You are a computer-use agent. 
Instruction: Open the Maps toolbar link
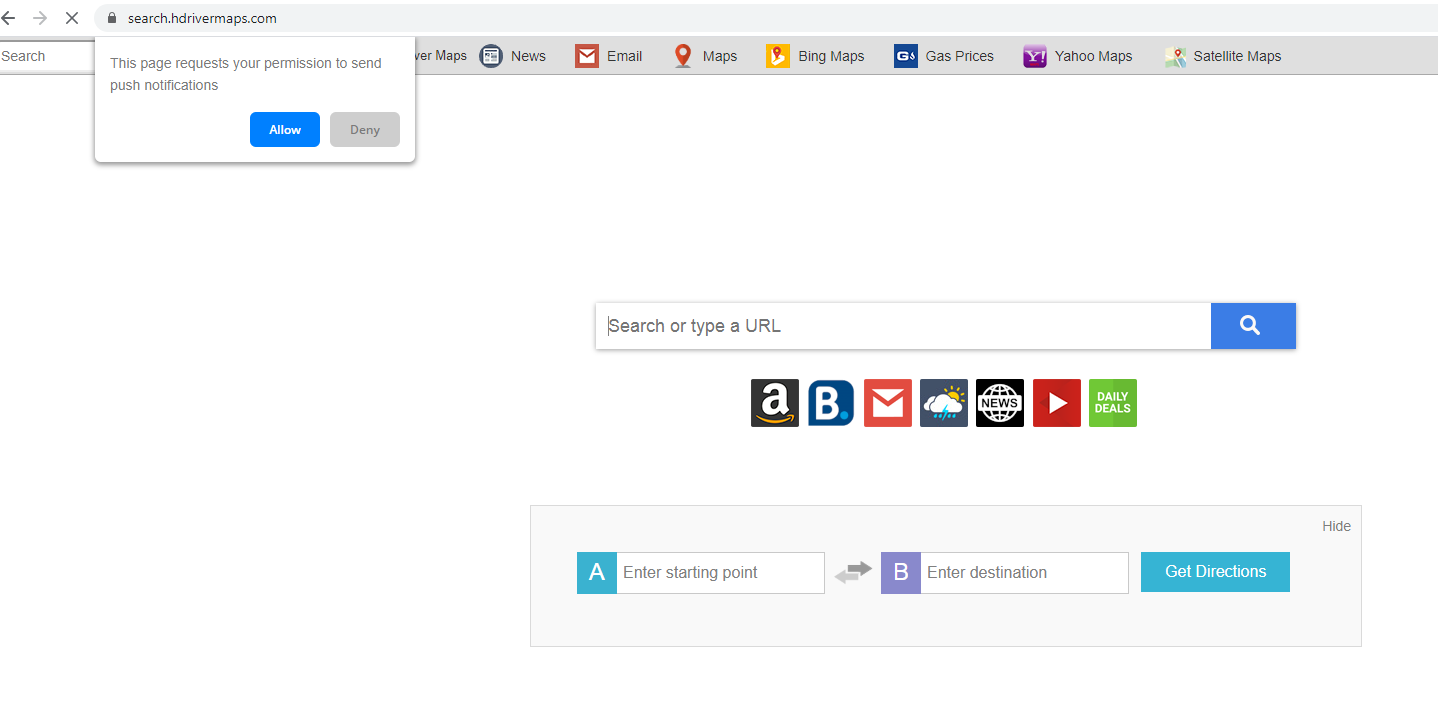[720, 56]
